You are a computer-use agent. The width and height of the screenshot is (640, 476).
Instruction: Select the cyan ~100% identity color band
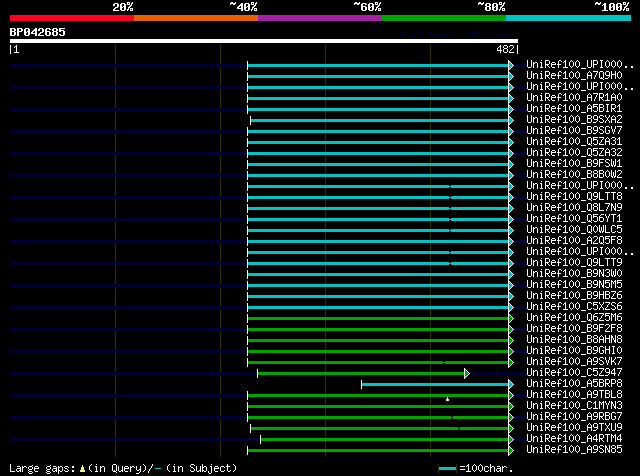tap(568, 18)
